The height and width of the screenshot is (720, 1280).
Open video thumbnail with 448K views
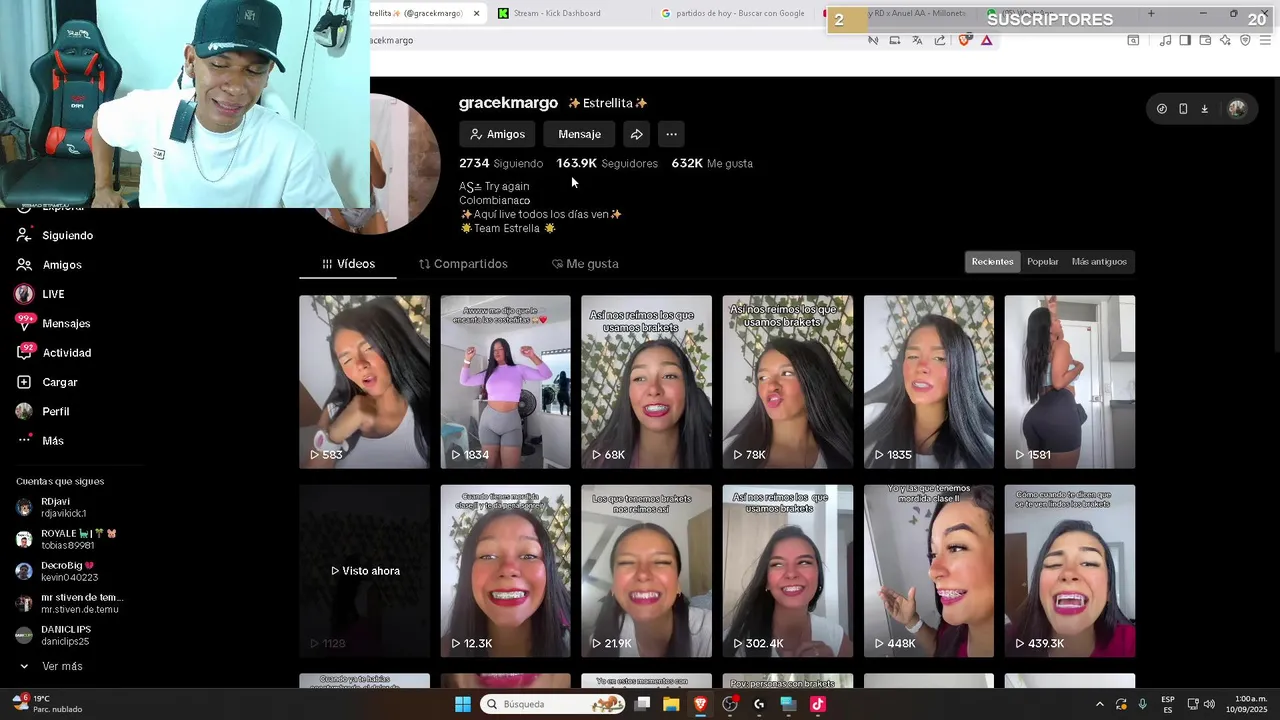pos(929,571)
